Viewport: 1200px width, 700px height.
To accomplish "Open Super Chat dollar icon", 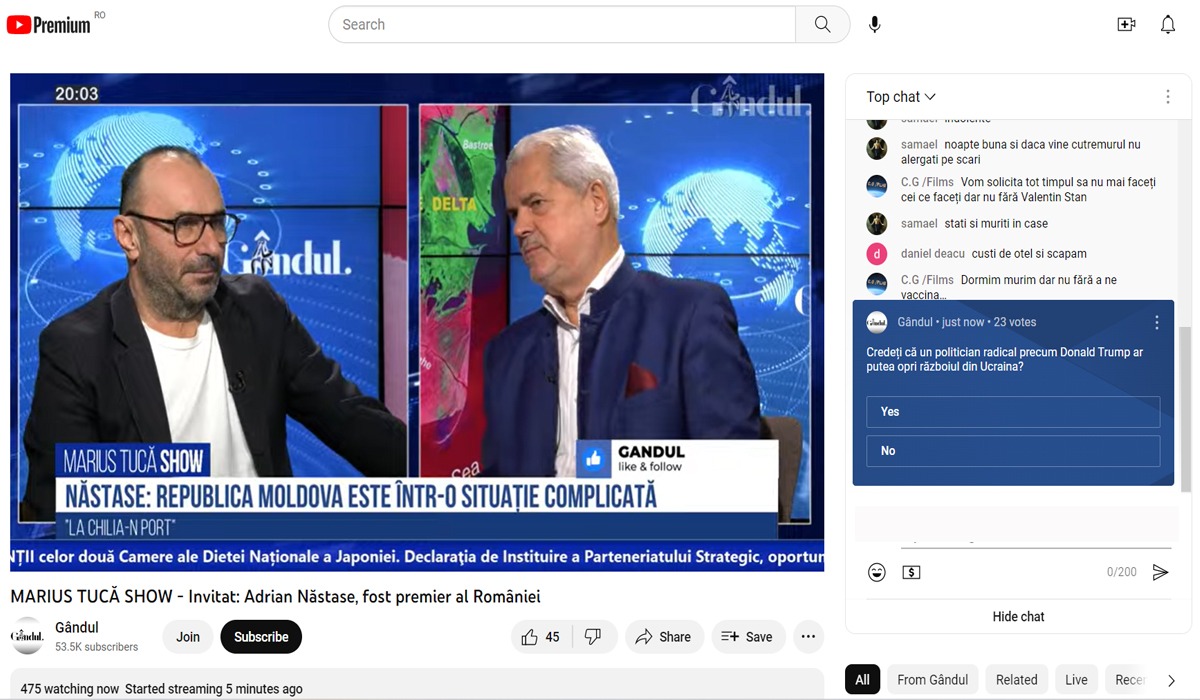I will (x=911, y=572).
